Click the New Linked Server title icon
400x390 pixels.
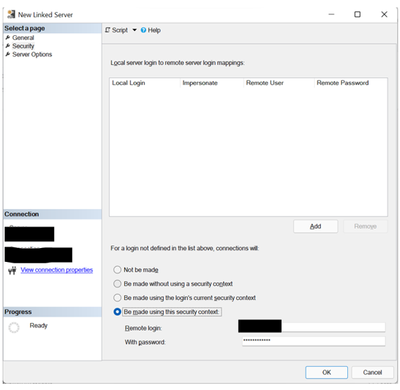11,14
